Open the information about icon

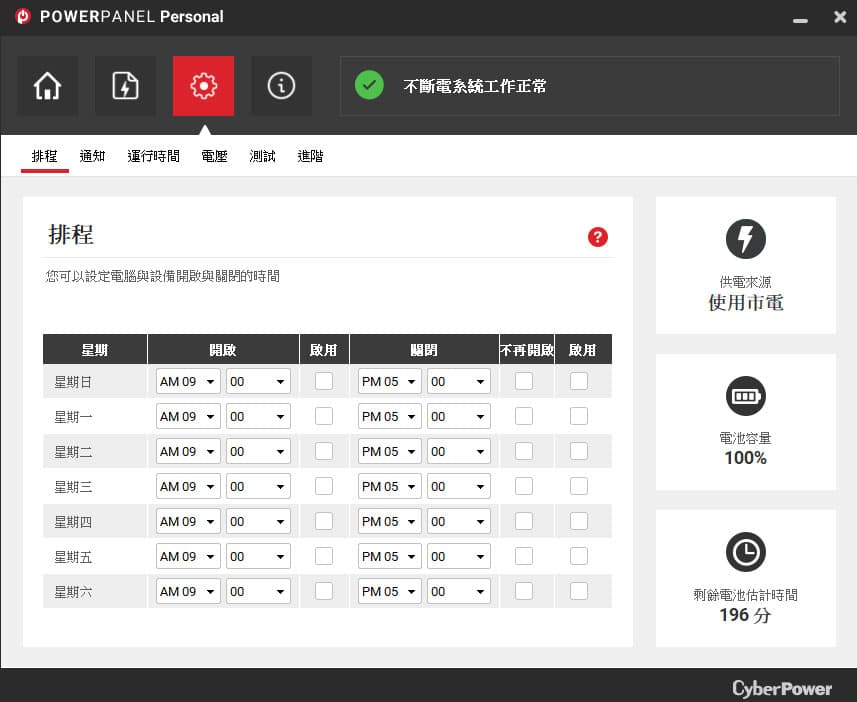click(x=281, y=86)
